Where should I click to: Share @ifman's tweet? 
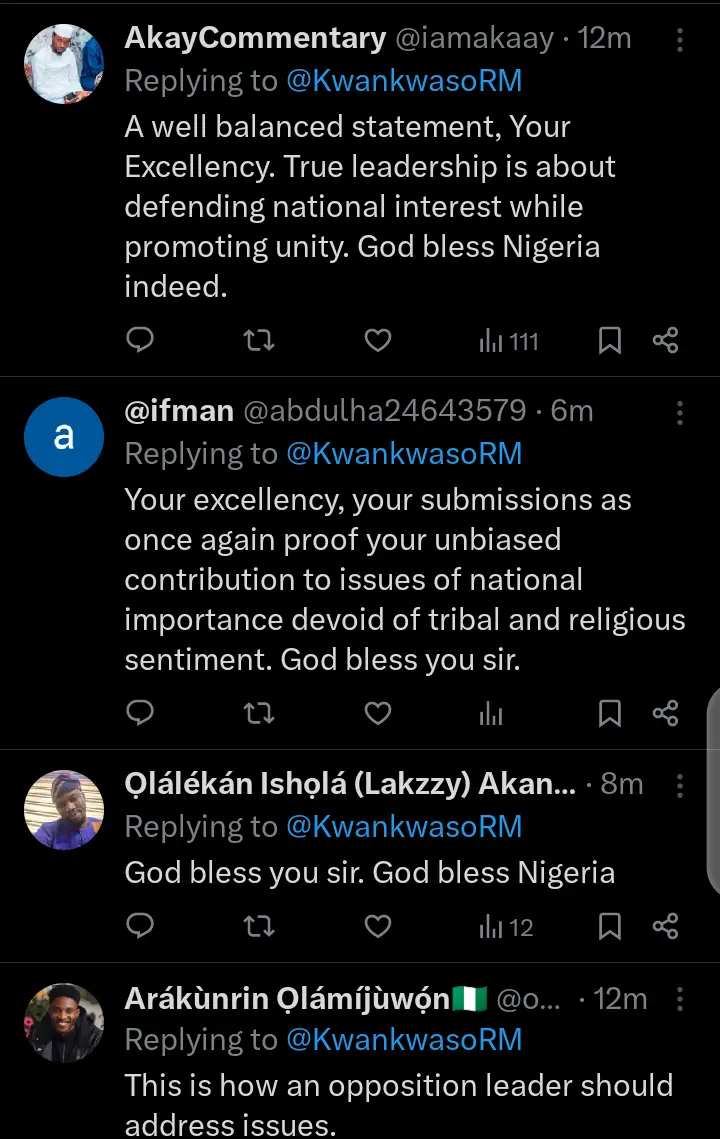click(x=665, y=713)
